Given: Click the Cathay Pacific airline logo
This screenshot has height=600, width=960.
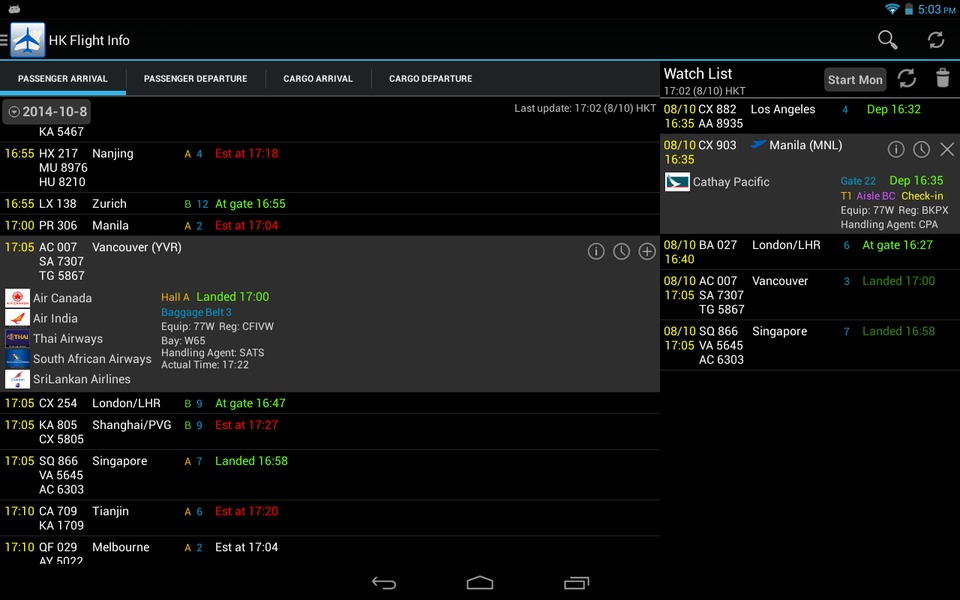Looking at the screenshot, I should 677,182.
